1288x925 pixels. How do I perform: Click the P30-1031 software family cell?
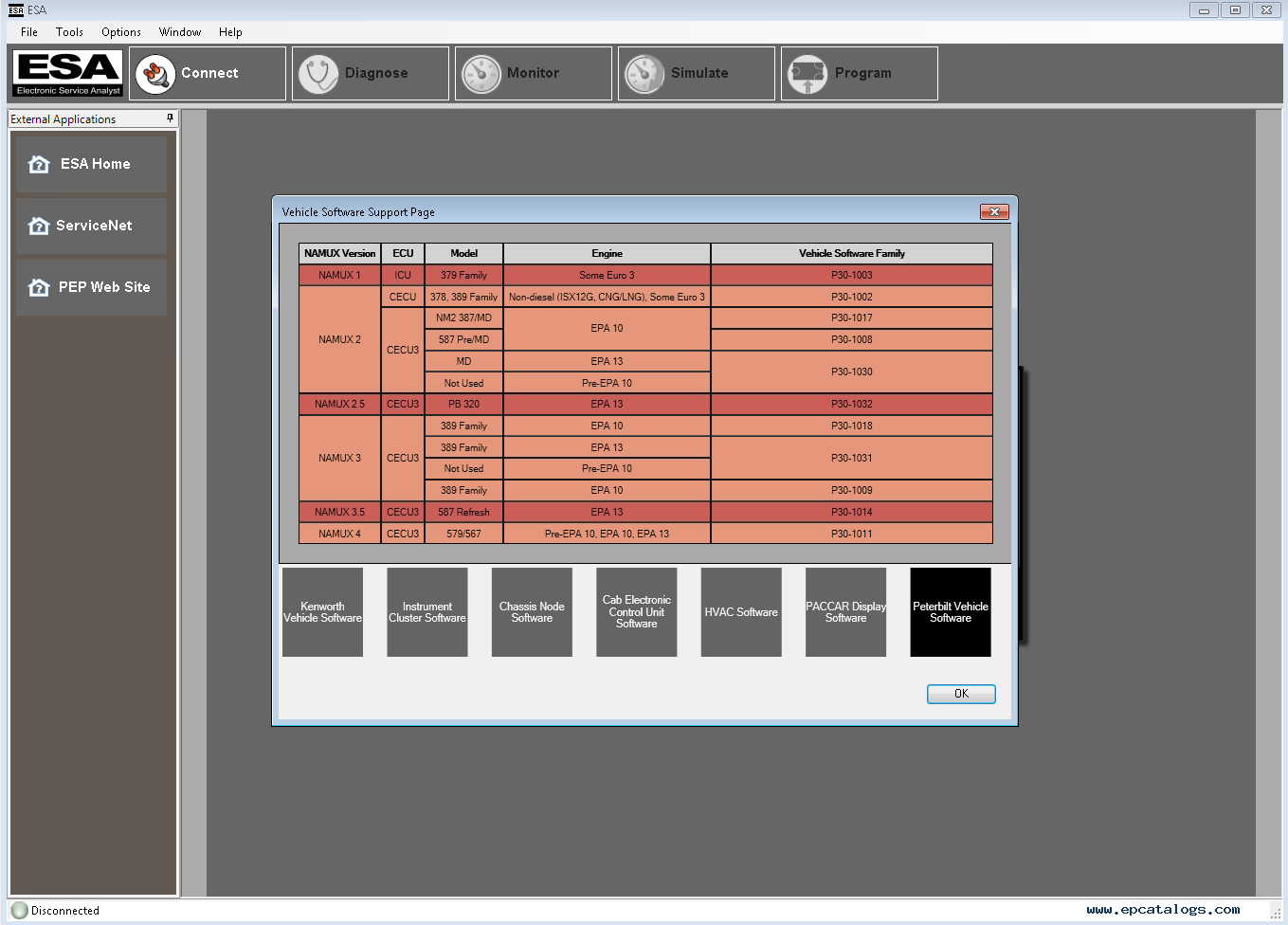[x=852, y=458]
